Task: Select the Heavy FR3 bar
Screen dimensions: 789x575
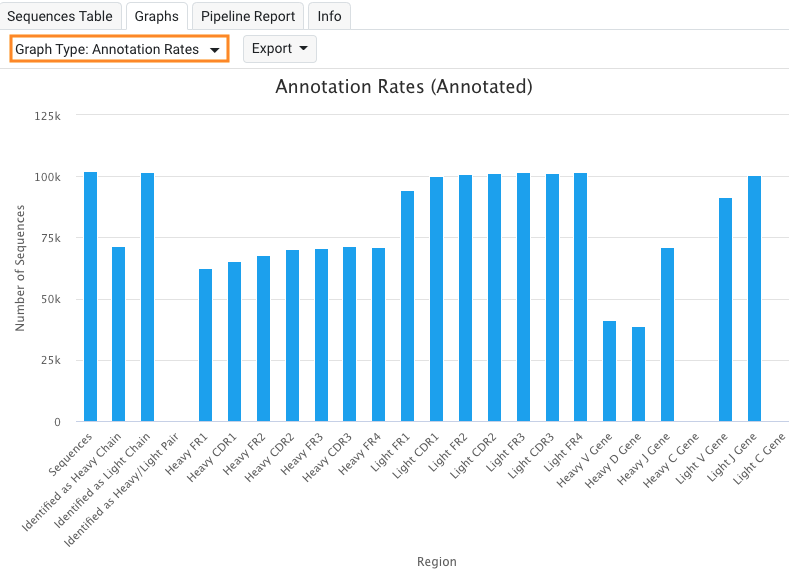Action: point(322,335)
